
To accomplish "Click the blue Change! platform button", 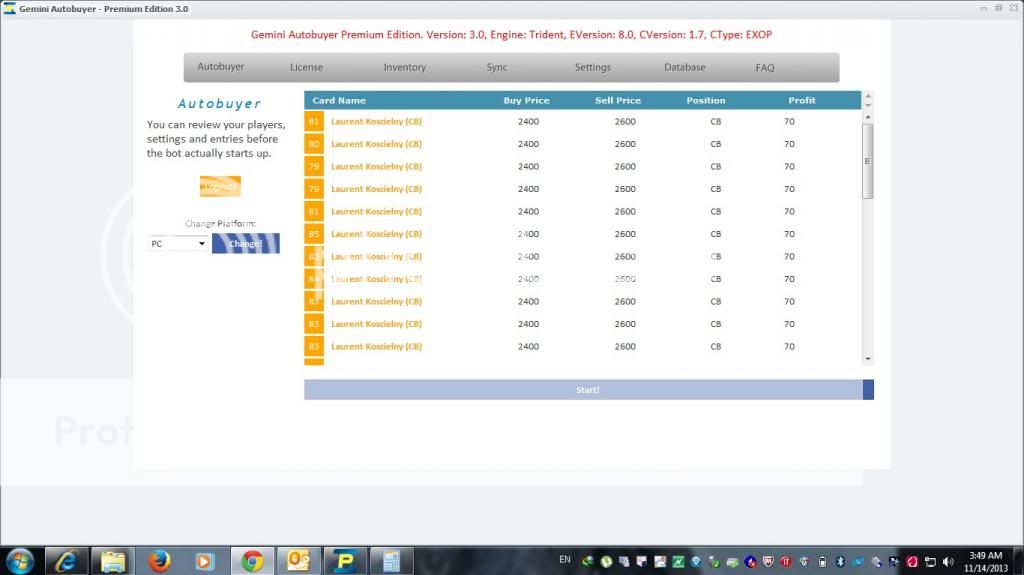I will pos(246,243).
